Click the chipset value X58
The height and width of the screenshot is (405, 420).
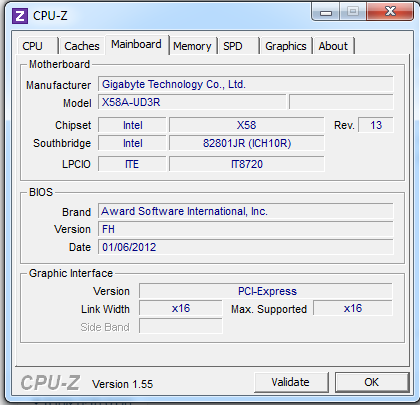point(247,125)
